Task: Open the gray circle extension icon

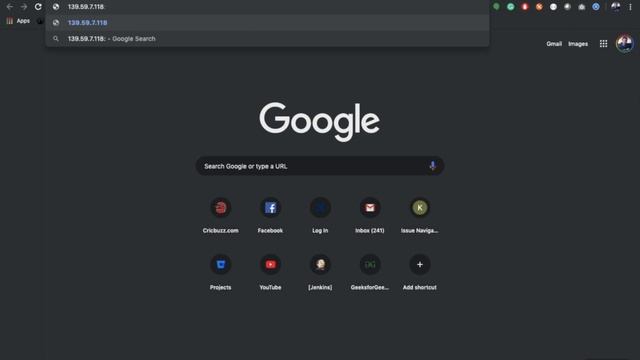Action: point(567,7)
